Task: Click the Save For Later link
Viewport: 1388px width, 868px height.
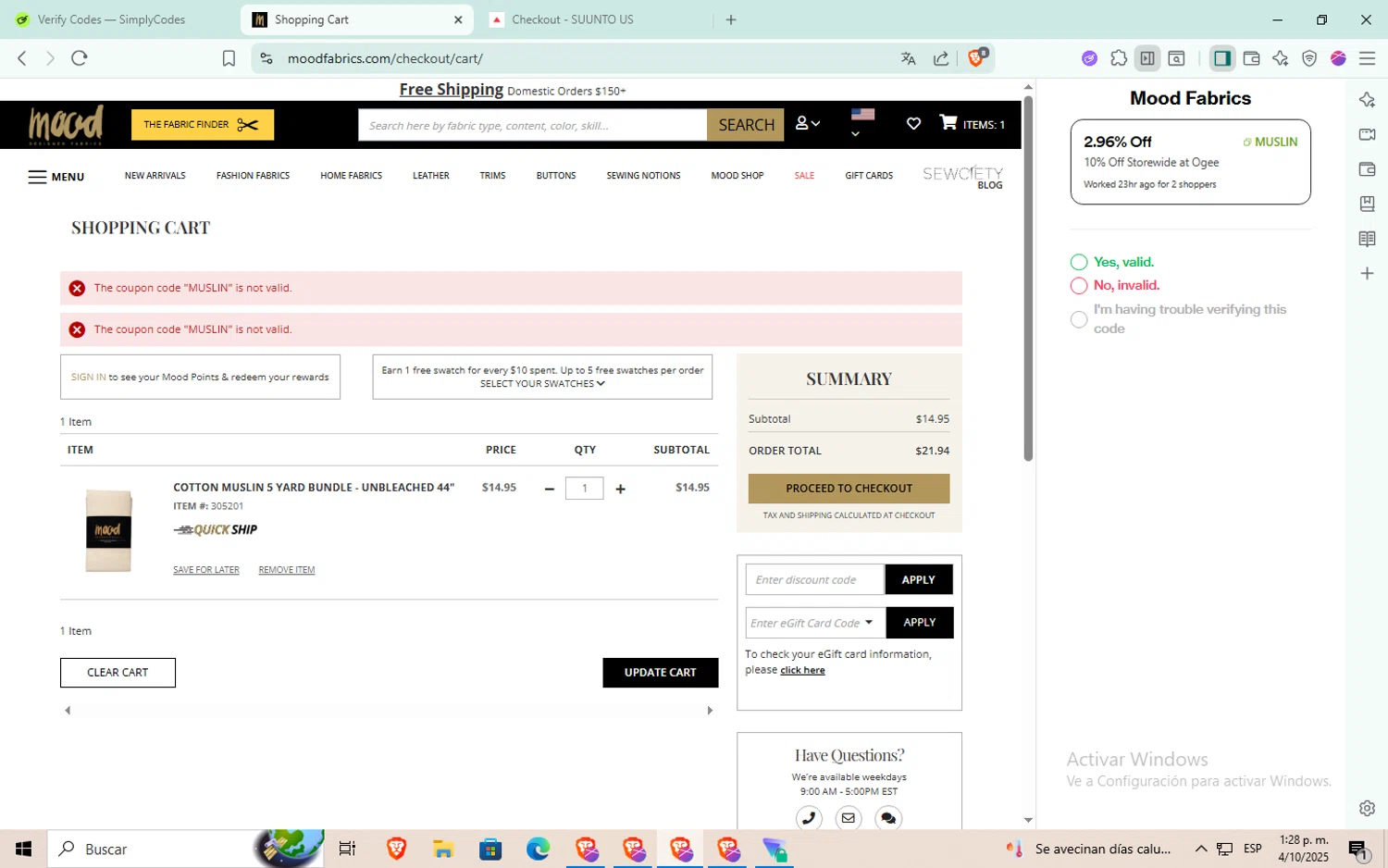Action: tap(206, 570)
